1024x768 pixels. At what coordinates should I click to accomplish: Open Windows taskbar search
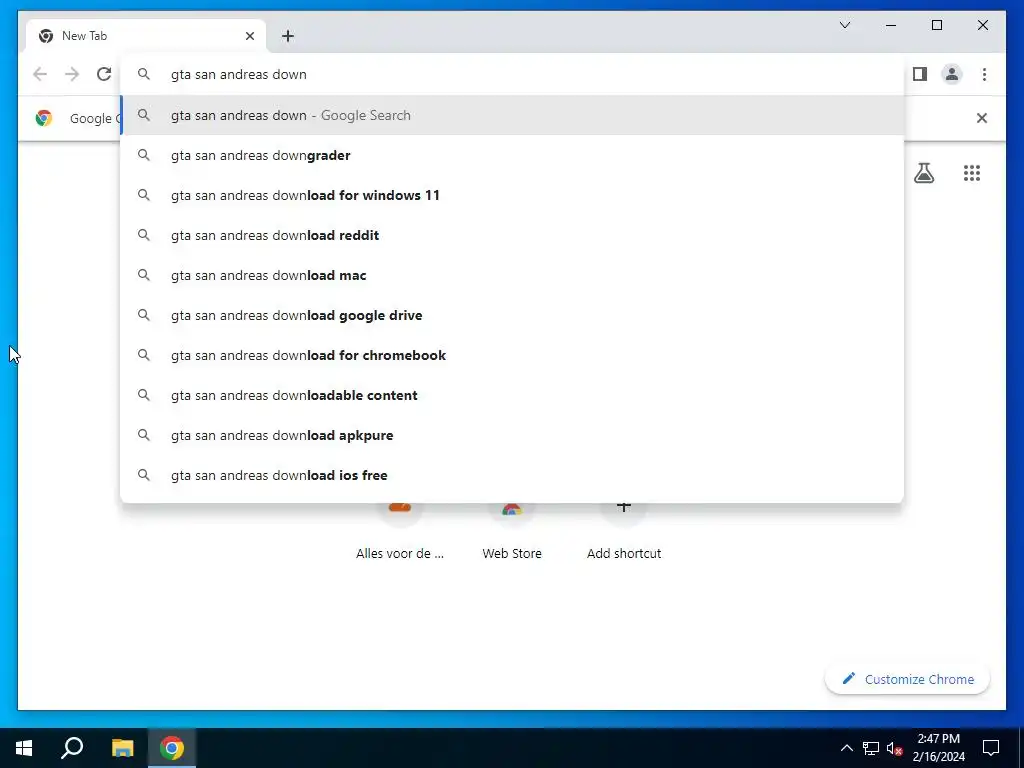[x=72, y=748]
